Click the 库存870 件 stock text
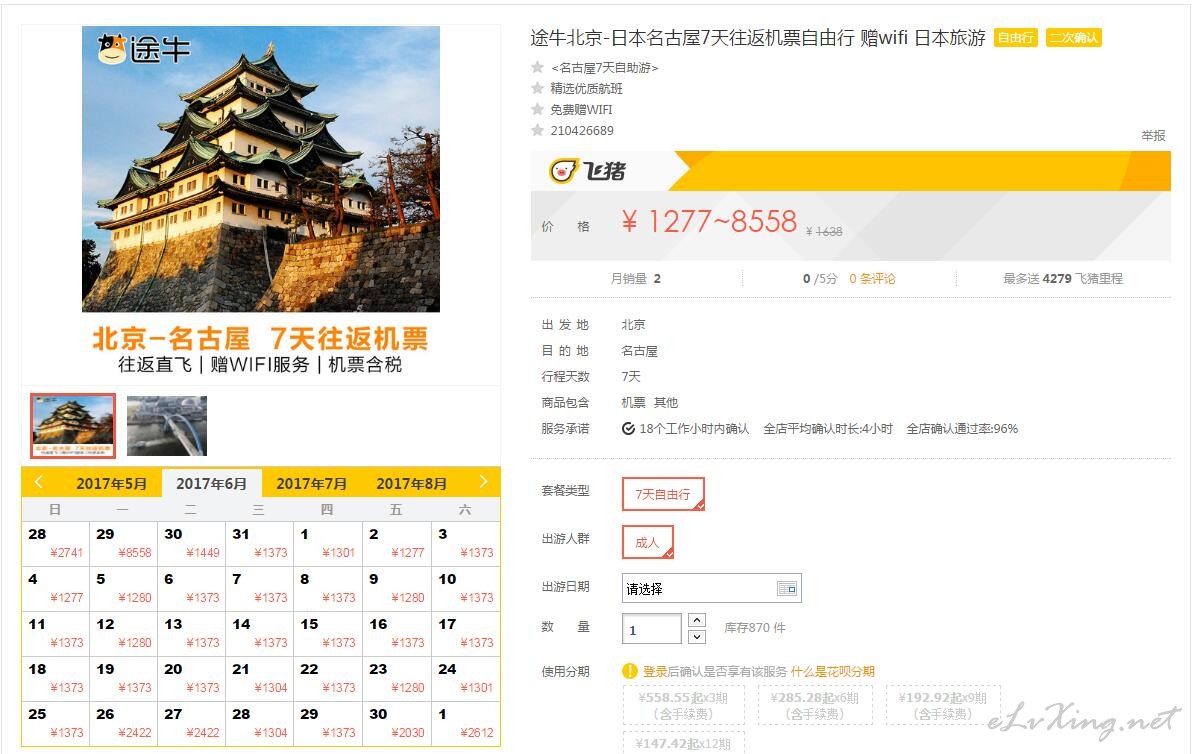 [755, 628]
